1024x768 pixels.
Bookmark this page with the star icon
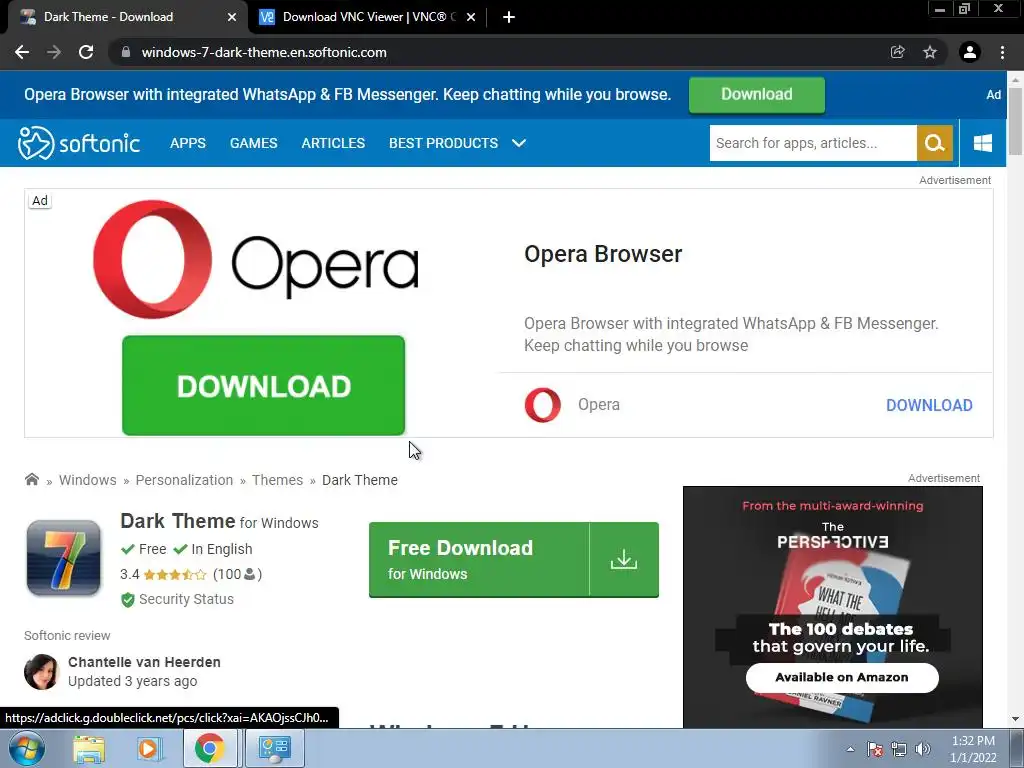tap(930, 52)
